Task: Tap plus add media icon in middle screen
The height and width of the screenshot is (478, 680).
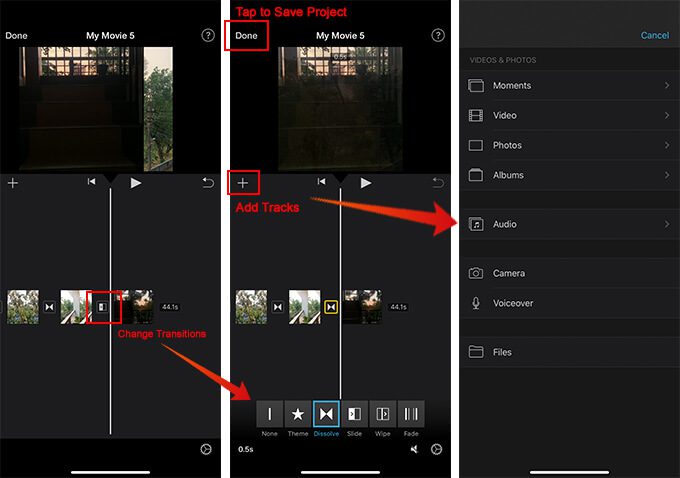Action: point(243,183)
